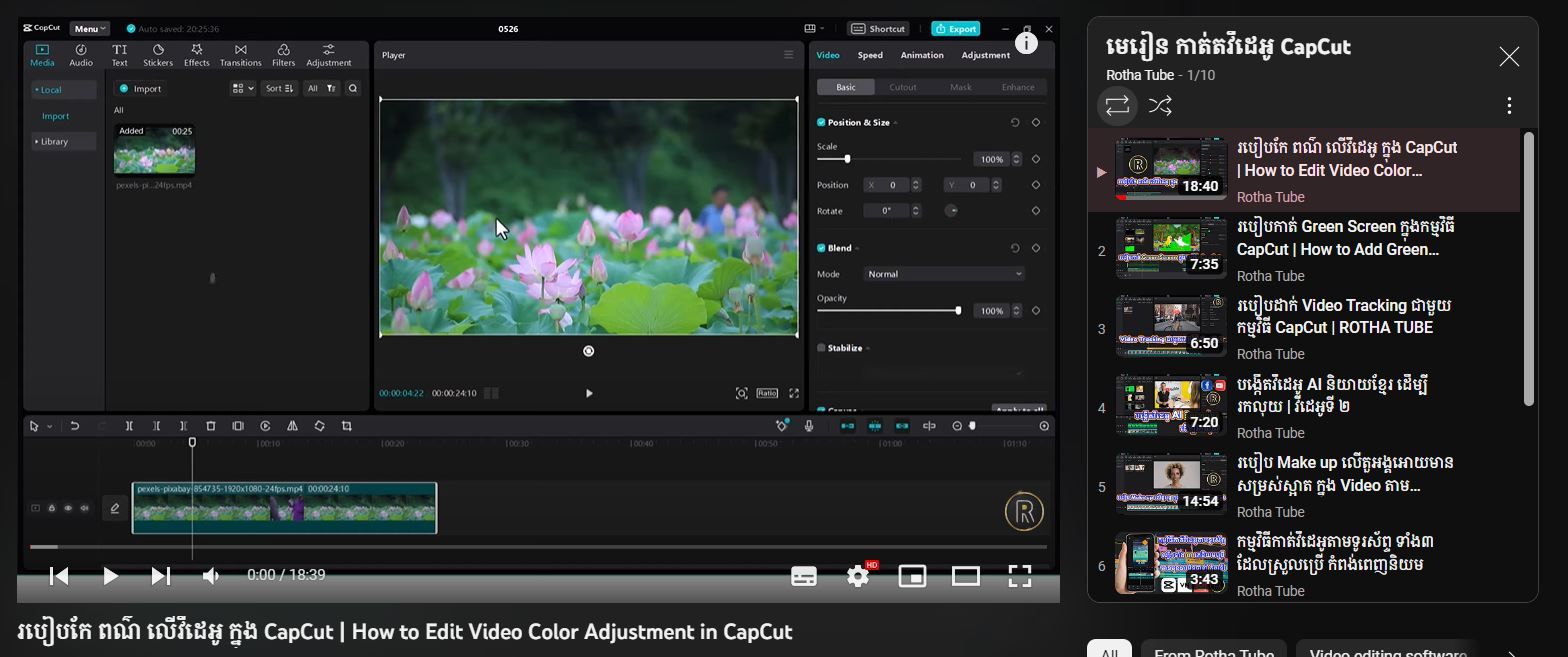Click the search icon in the media panel

tap(353, 89)
